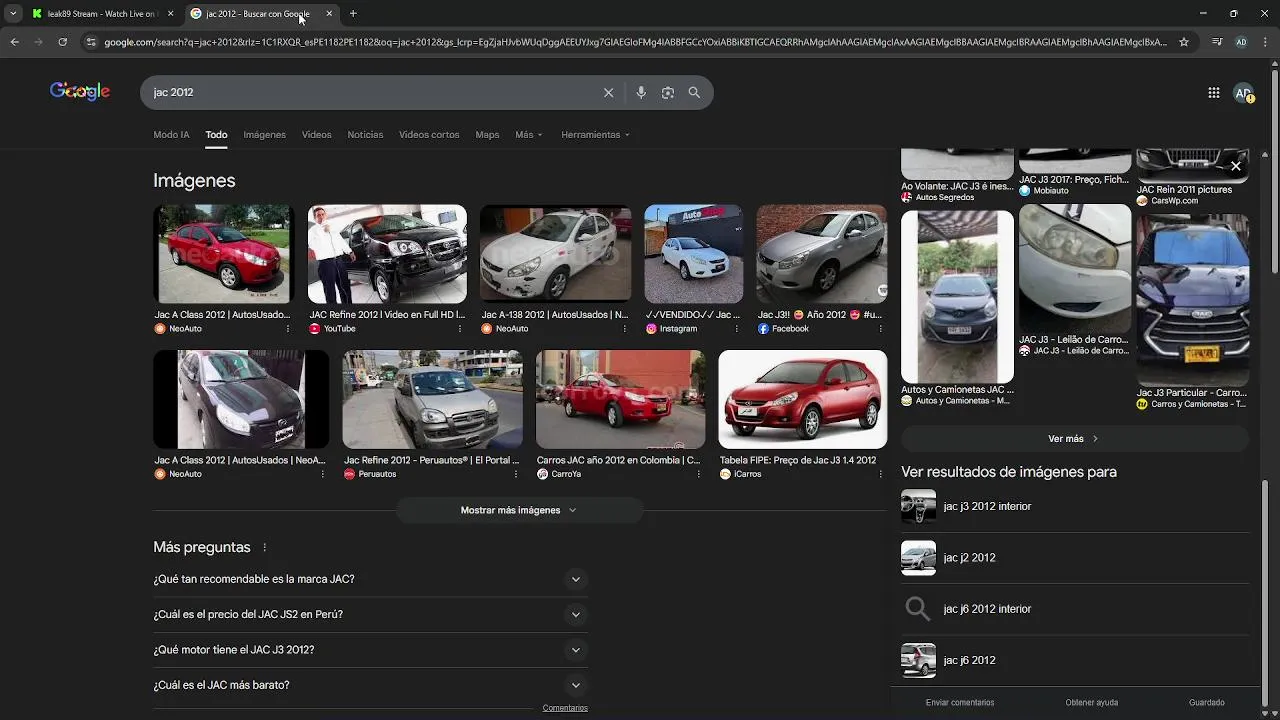Open the red Jac A Class 2012 thumbnail
Screen dimensions: 1280x720
tap(222, 254)
